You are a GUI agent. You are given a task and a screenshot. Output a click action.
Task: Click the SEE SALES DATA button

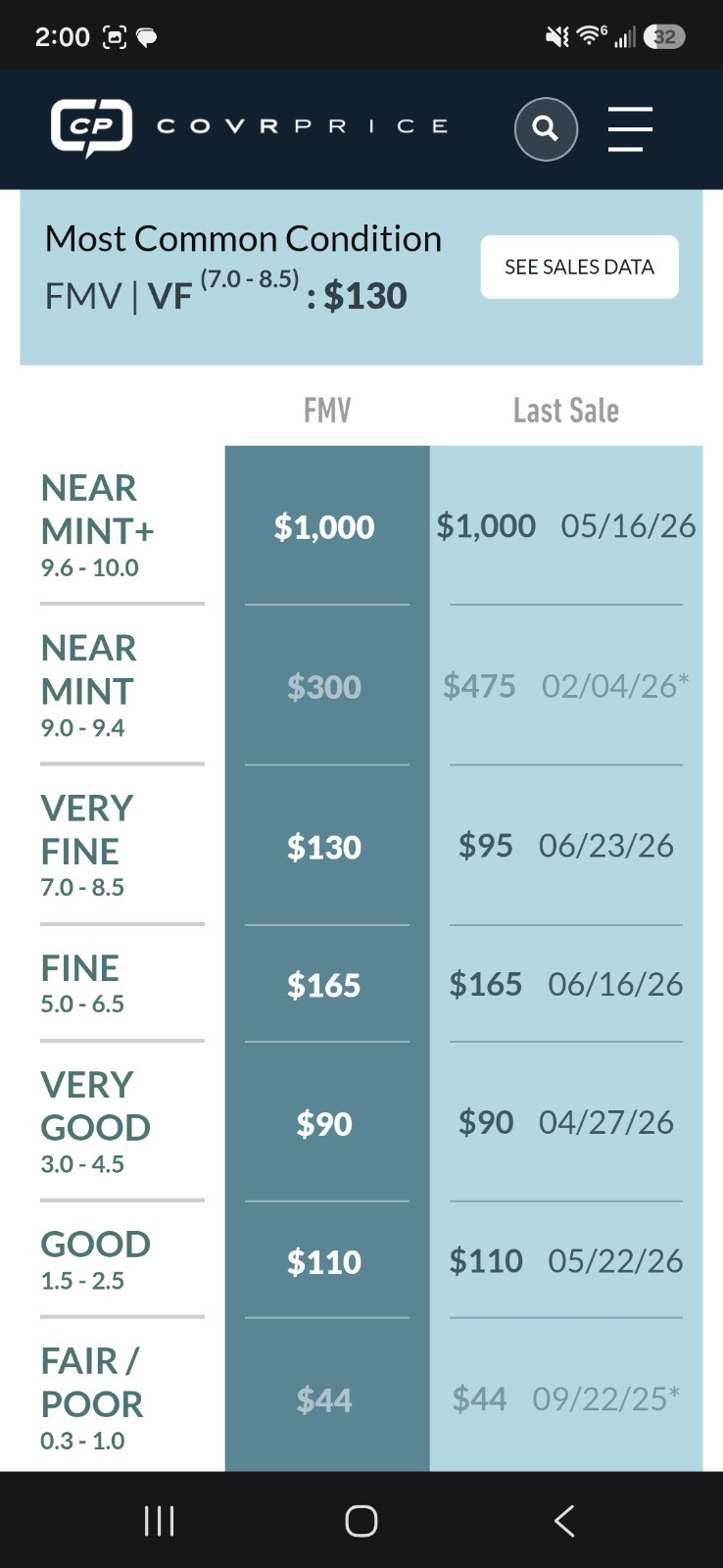coord(579,267)
